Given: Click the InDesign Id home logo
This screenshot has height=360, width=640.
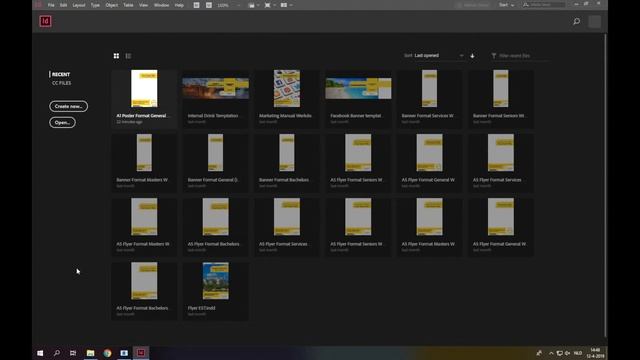Looking at the screenshot, I should (x=45, y=21).
